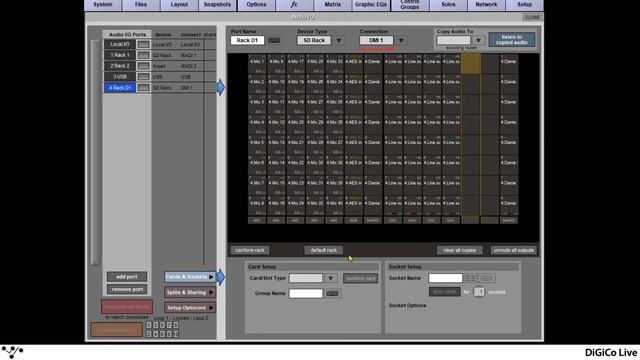
Task: Open the Connection dropdown arrow
Action: click(x=401, y=40)
